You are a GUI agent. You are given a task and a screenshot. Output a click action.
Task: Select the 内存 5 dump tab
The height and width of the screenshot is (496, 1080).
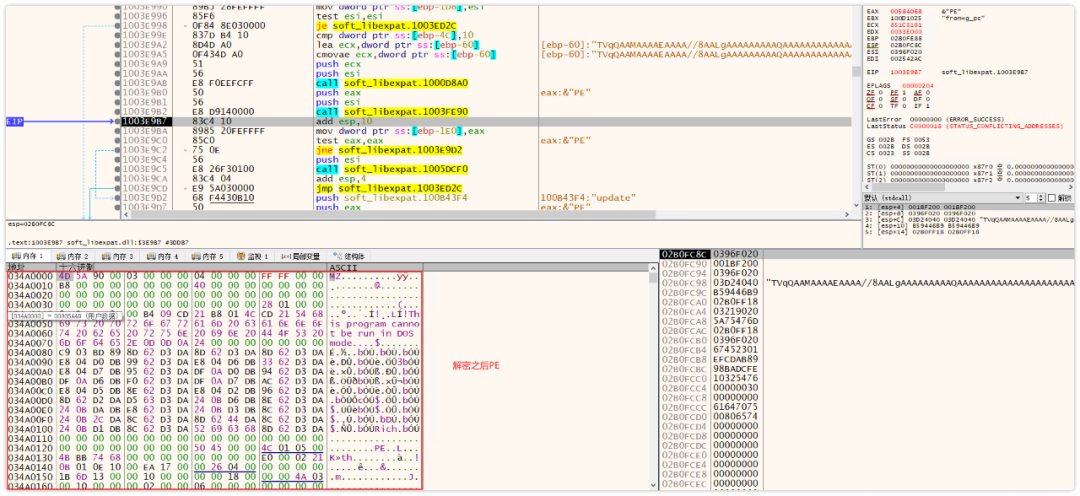tap(207, 256)
